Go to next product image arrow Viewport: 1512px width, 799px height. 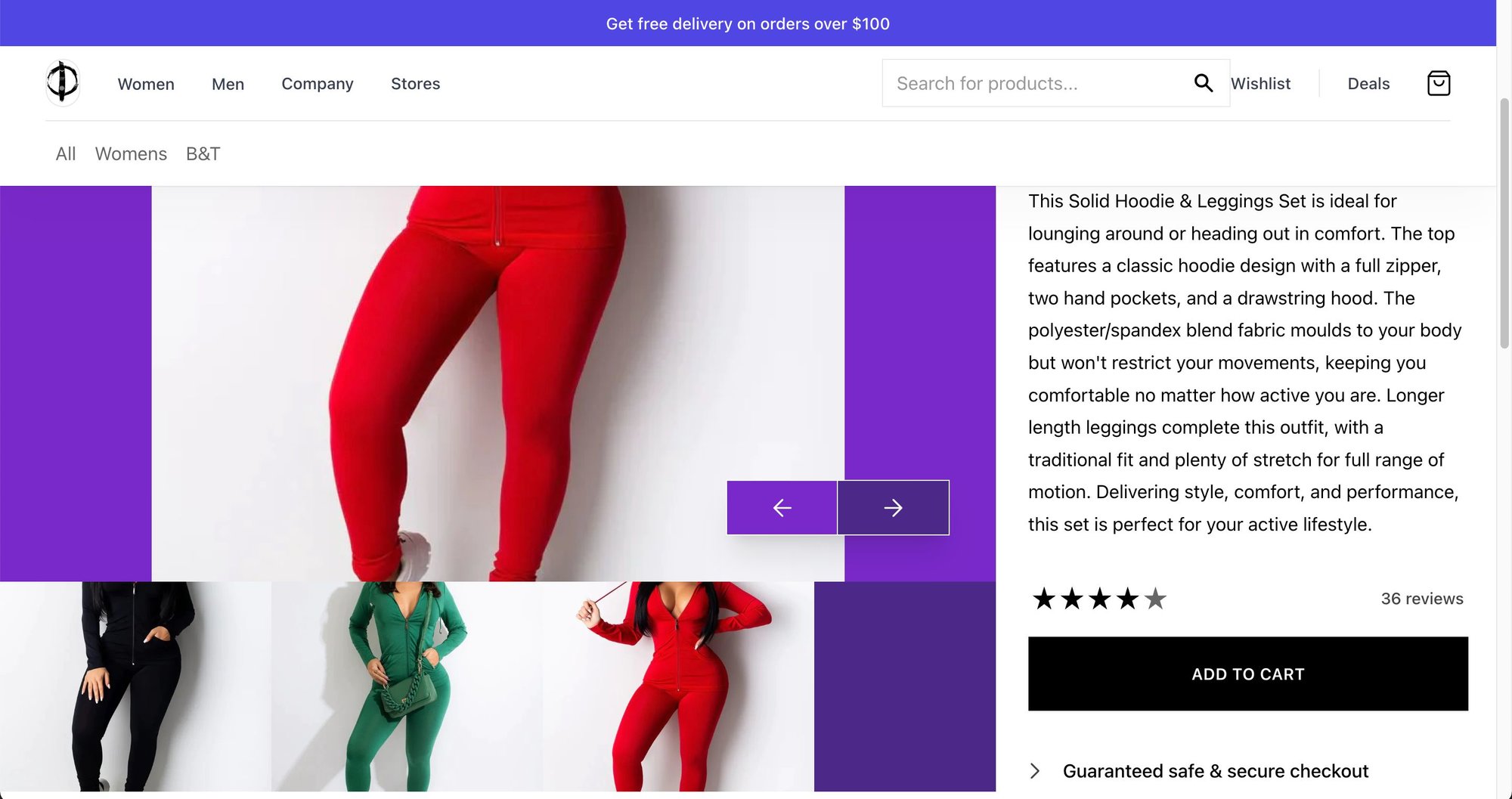(x=893, y=508)
